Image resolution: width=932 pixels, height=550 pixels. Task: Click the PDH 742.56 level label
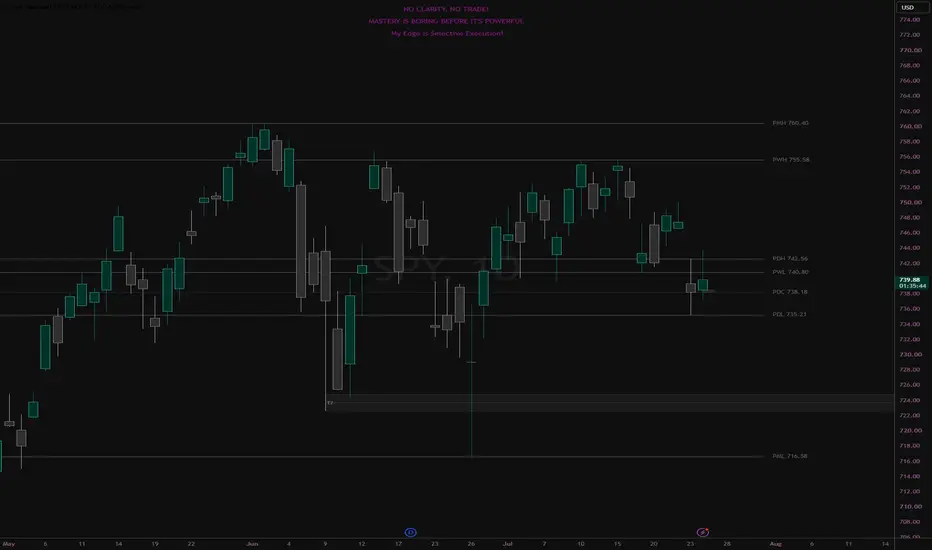[790, 259]
